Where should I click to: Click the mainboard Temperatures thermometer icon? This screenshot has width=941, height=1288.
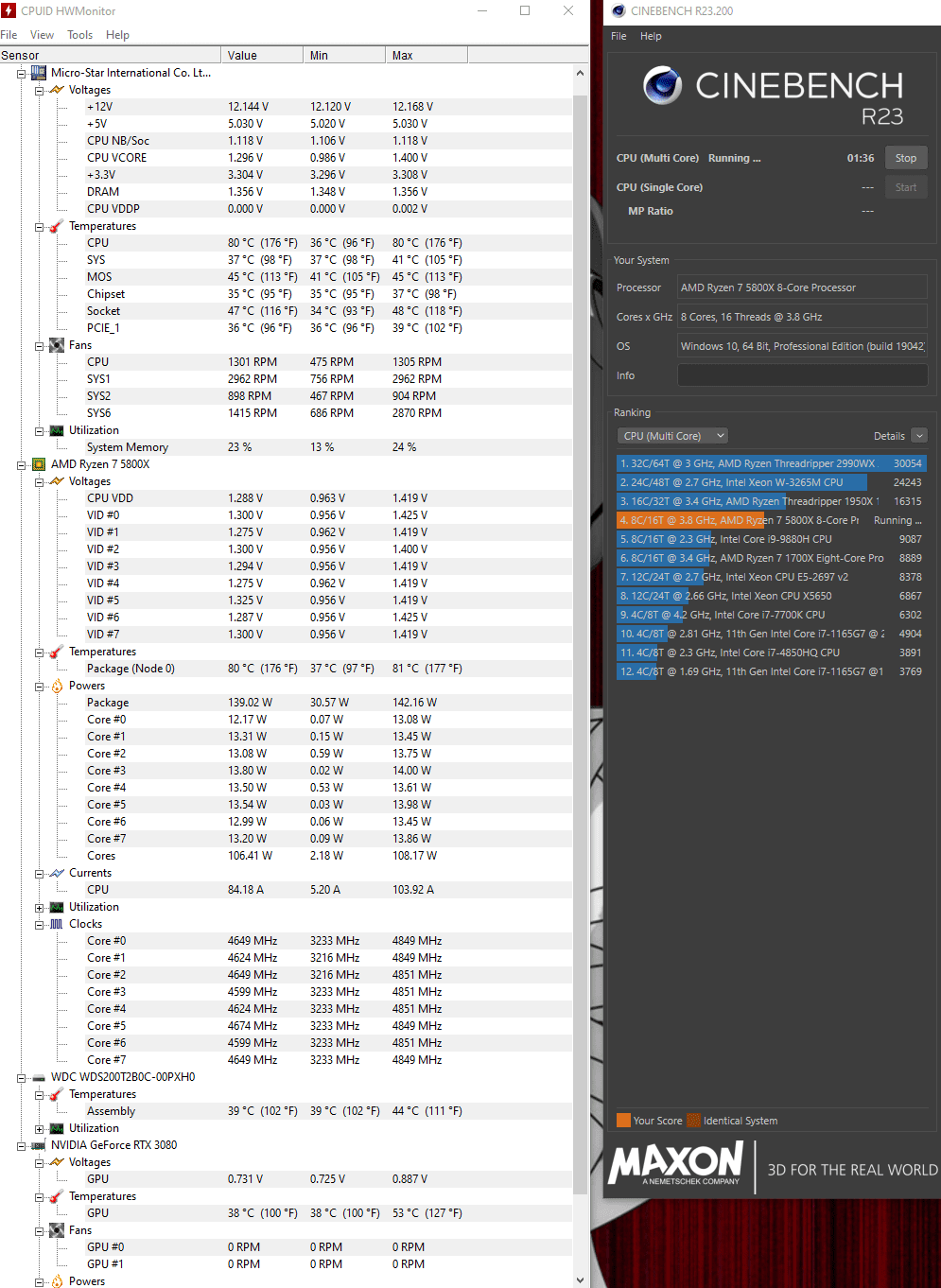point(57,226)
